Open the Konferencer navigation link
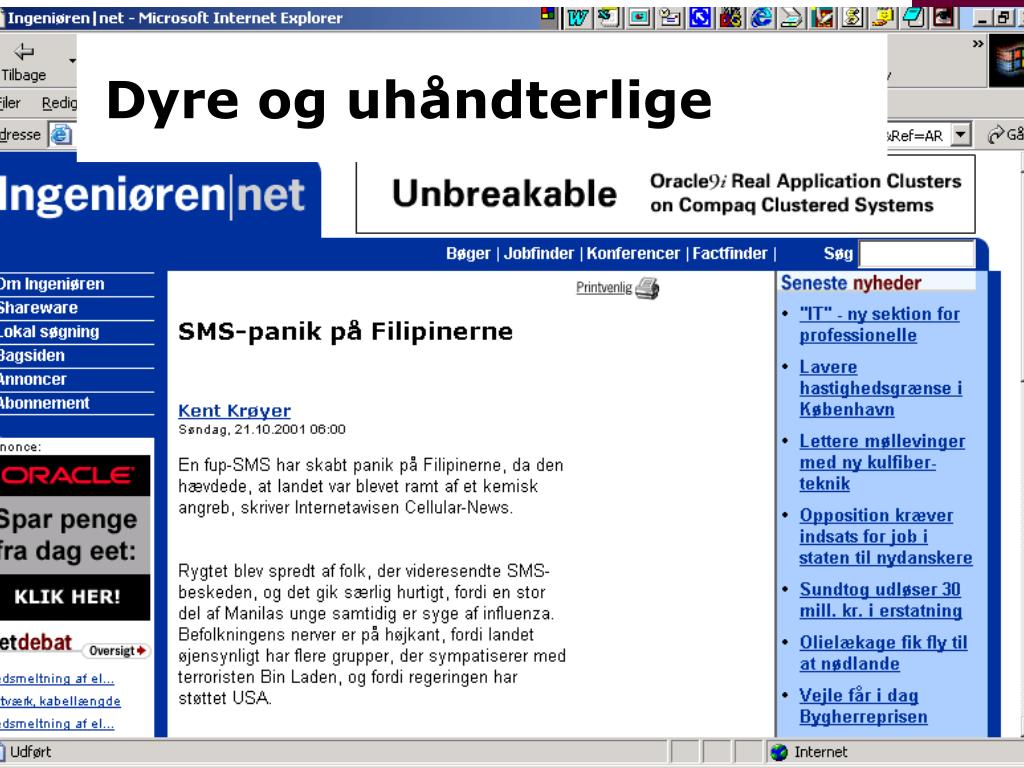 click(x=633, y=253)
